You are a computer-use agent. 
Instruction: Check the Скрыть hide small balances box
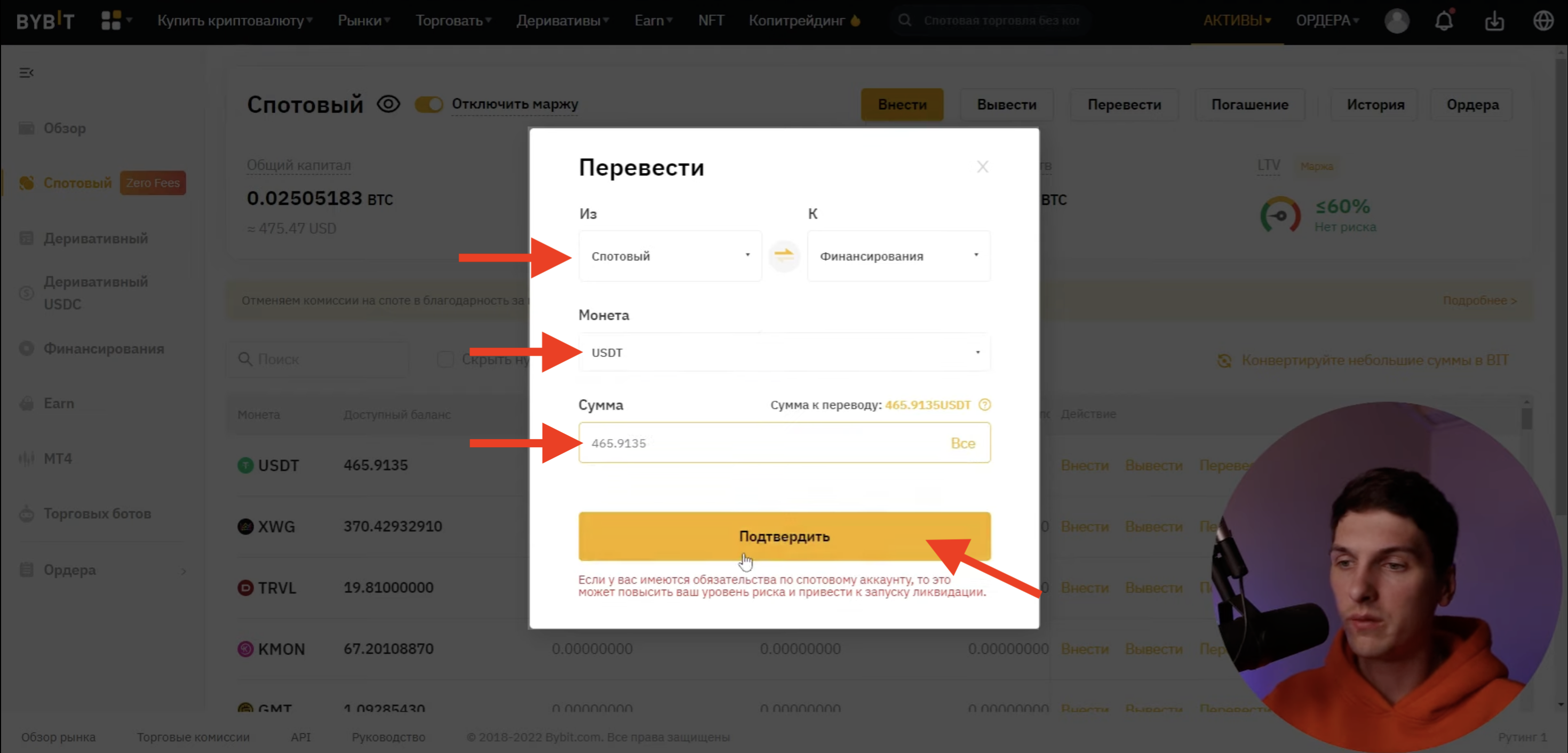point(445,359)
